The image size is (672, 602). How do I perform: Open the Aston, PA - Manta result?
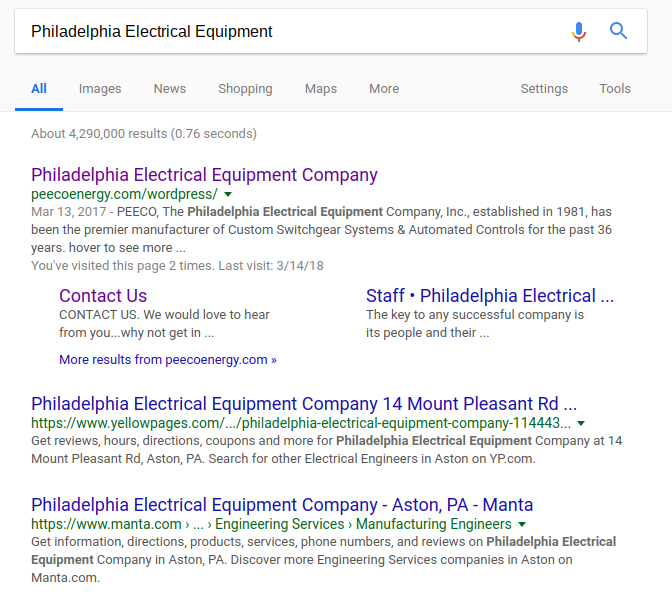[282, 505]
